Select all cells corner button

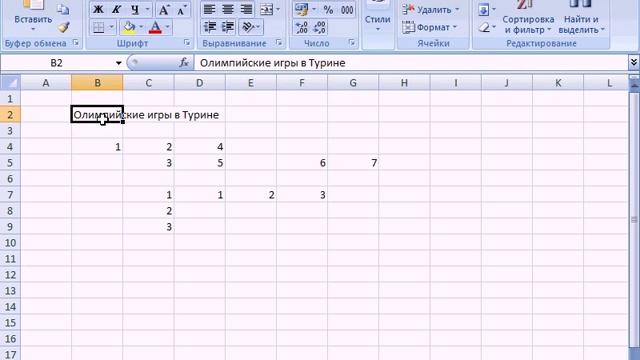pyautogui.click(x=10, y=83)
